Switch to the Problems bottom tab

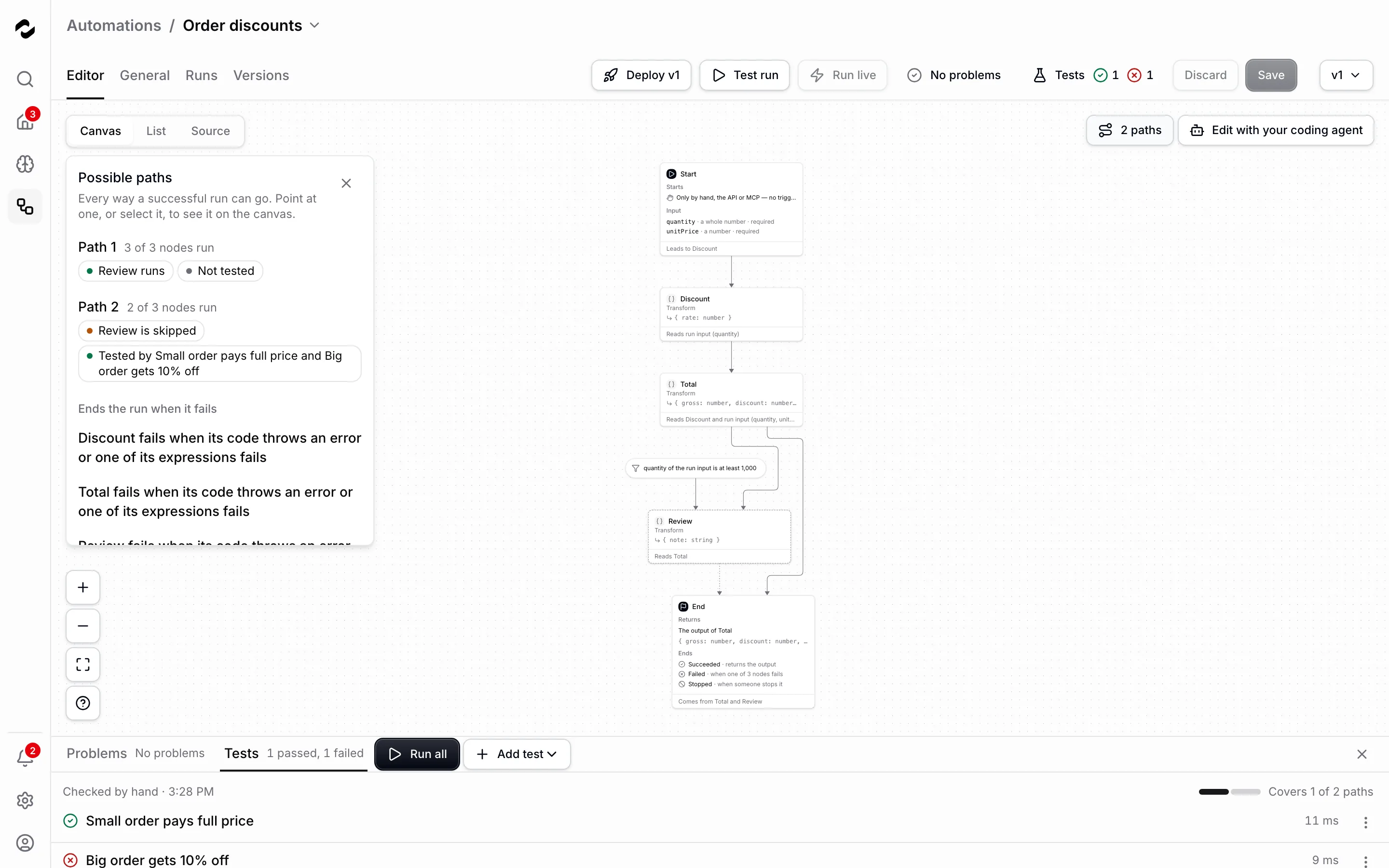click(136, 753)
